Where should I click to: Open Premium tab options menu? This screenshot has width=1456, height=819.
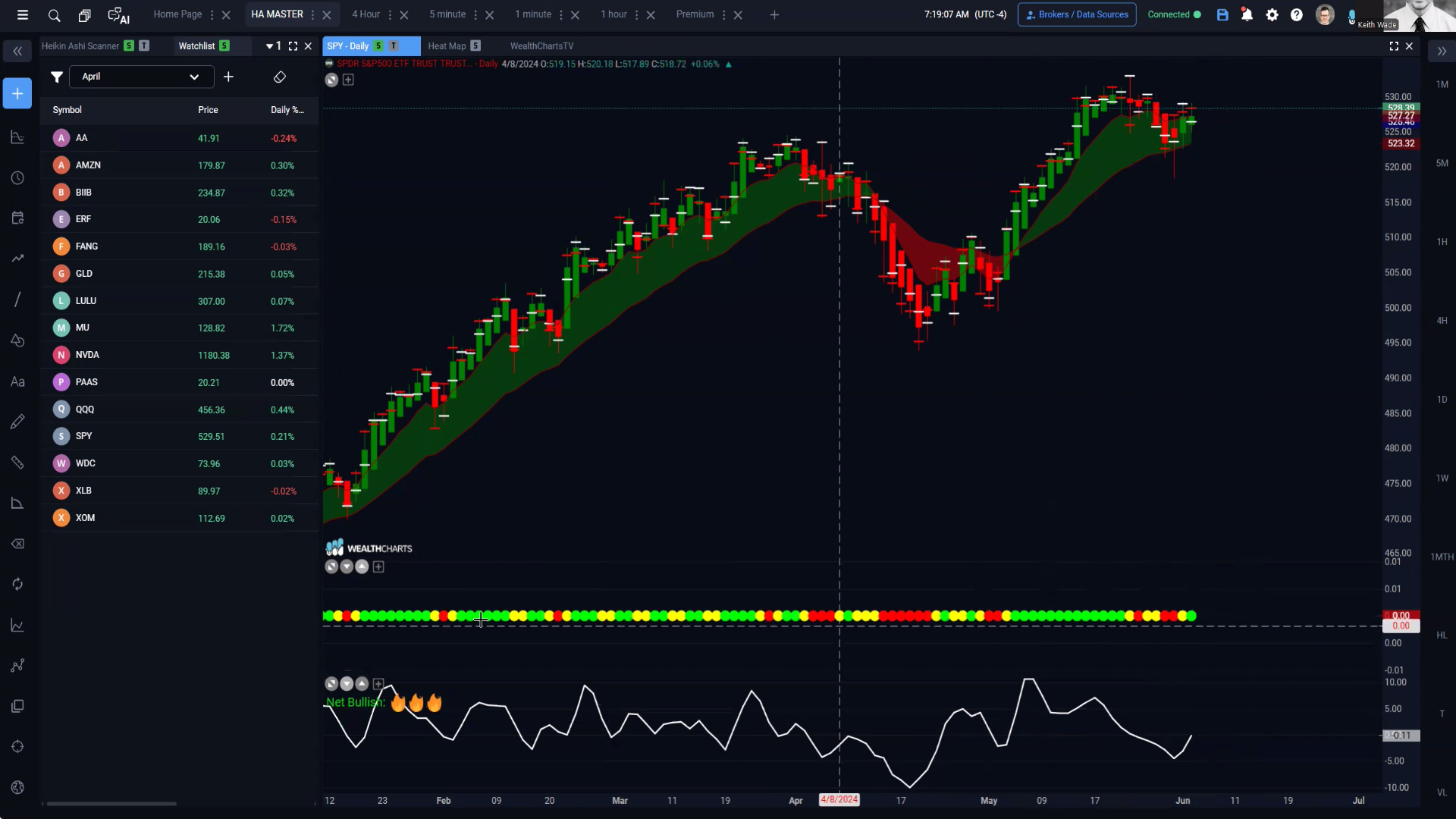pos(723,15)
